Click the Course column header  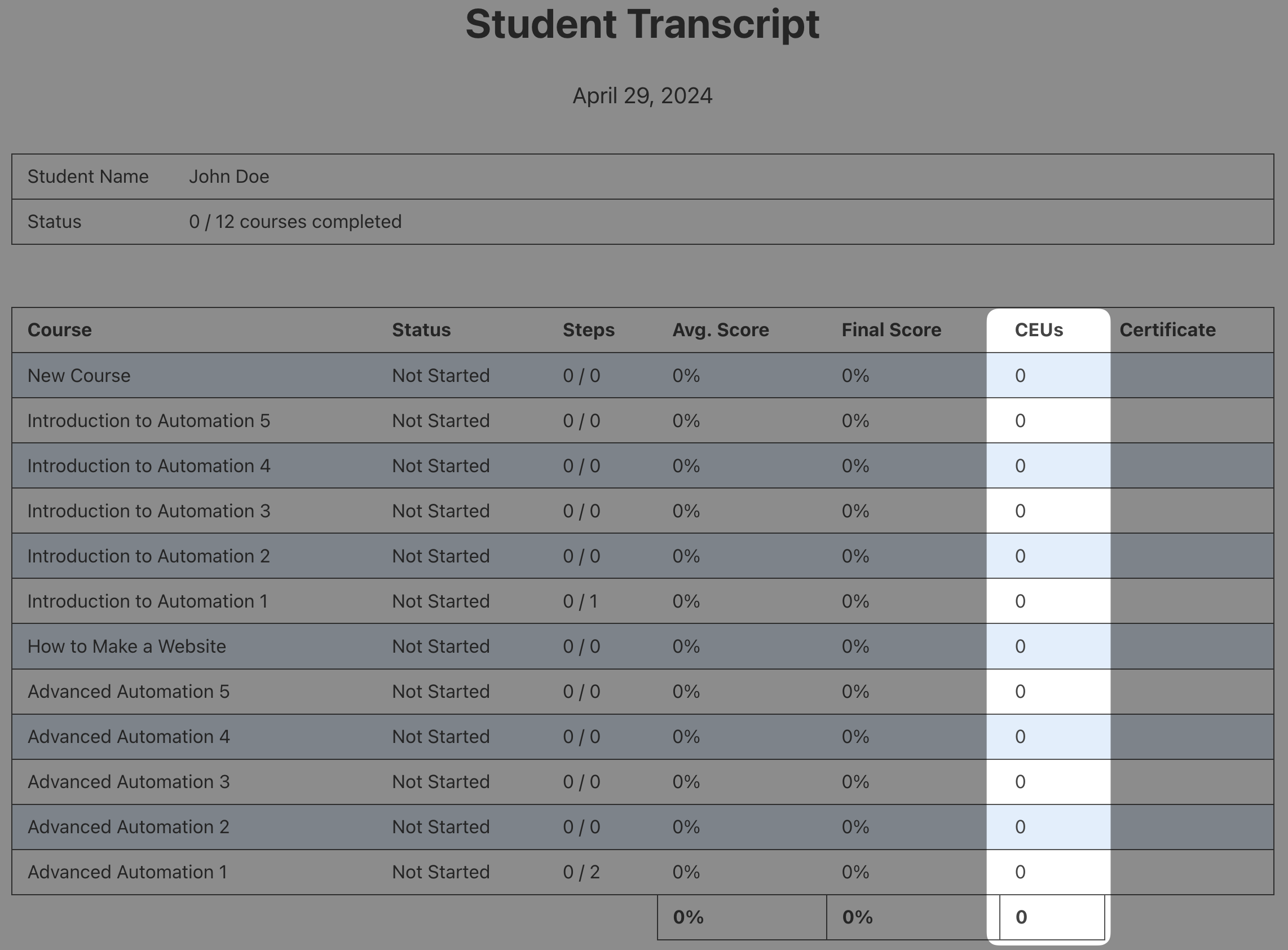click(60, 330)
